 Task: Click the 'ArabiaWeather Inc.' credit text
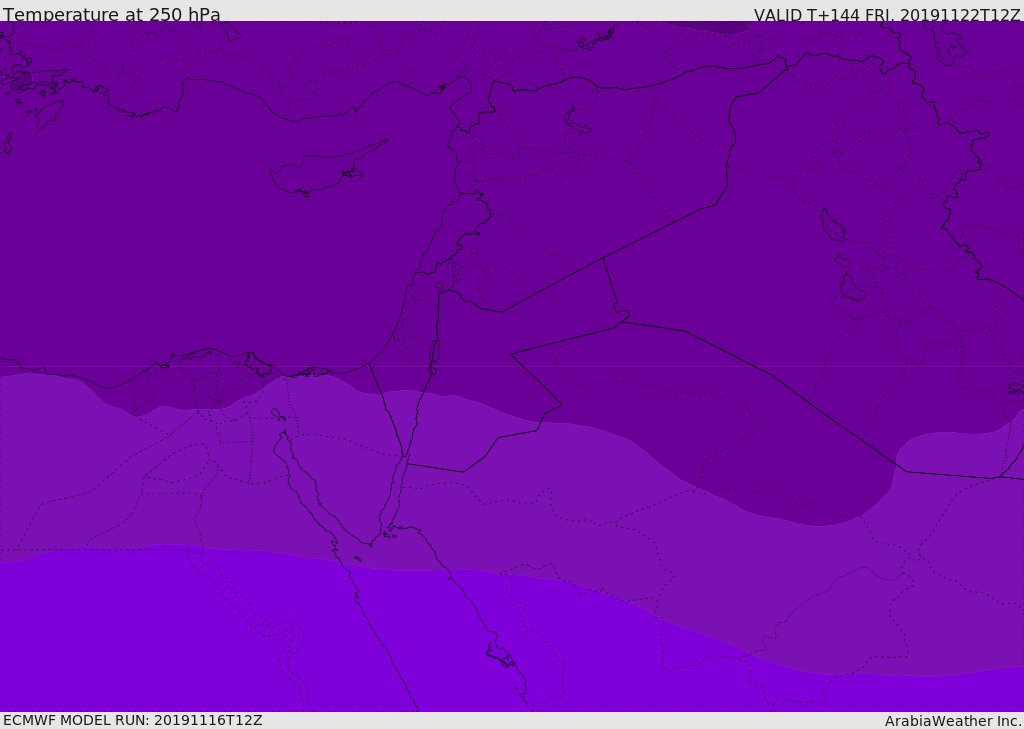click(x=953, y=721)
